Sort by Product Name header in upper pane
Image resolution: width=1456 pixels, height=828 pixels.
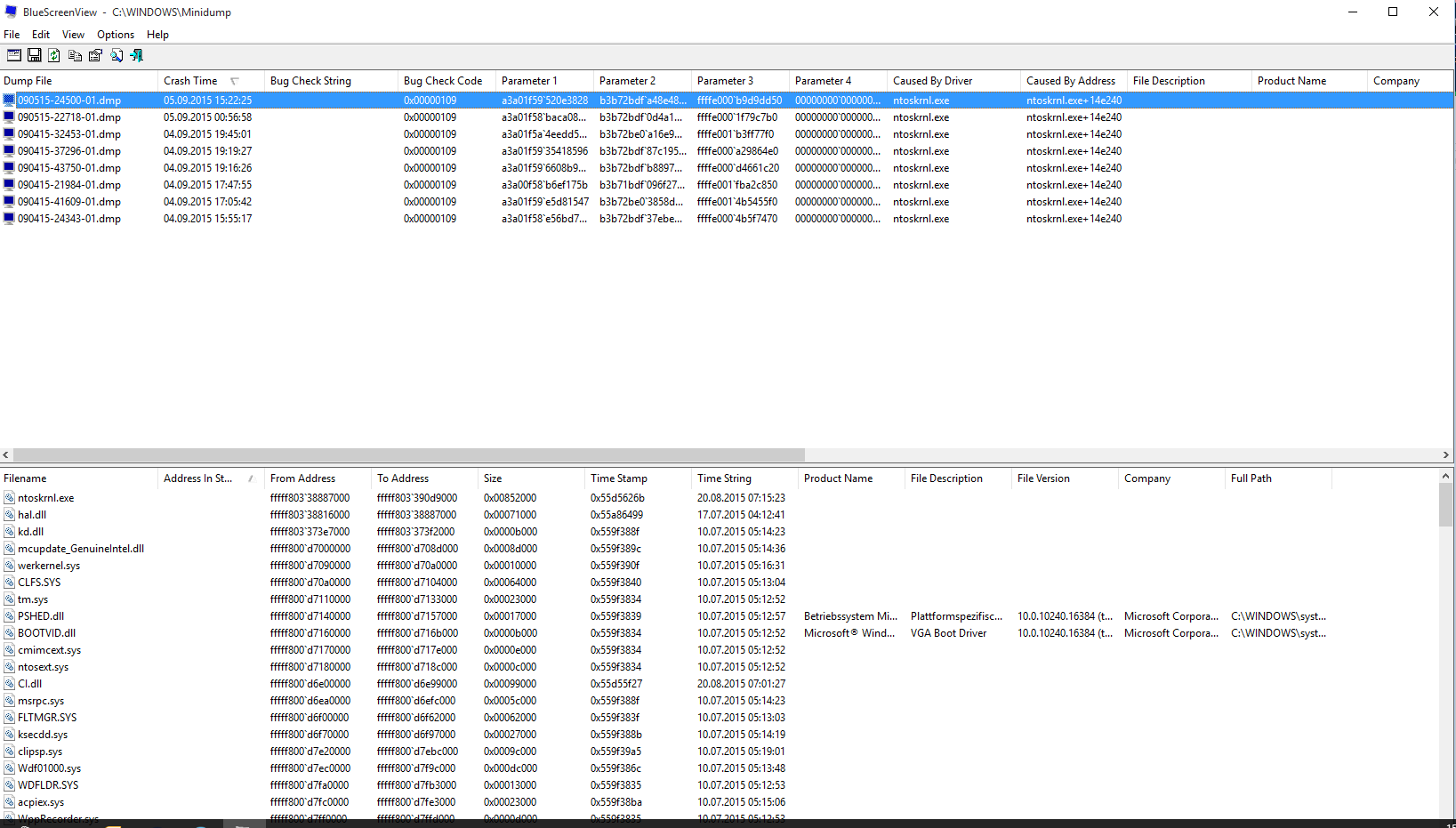[1310, 81]
